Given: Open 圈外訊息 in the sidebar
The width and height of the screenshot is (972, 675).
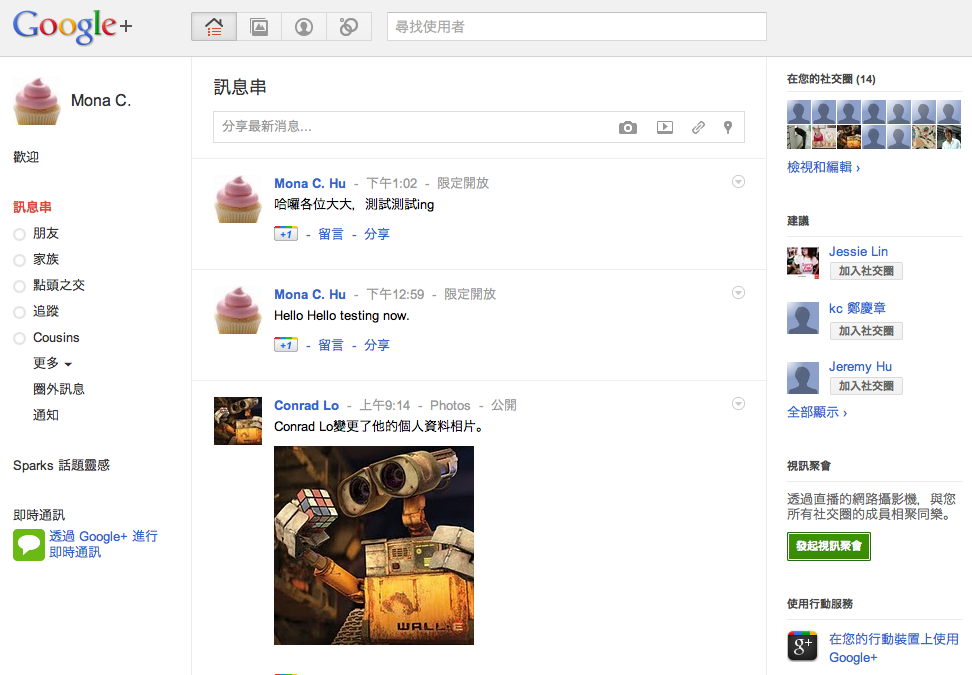Looking at the screenshot, I should tap(58, 389).
